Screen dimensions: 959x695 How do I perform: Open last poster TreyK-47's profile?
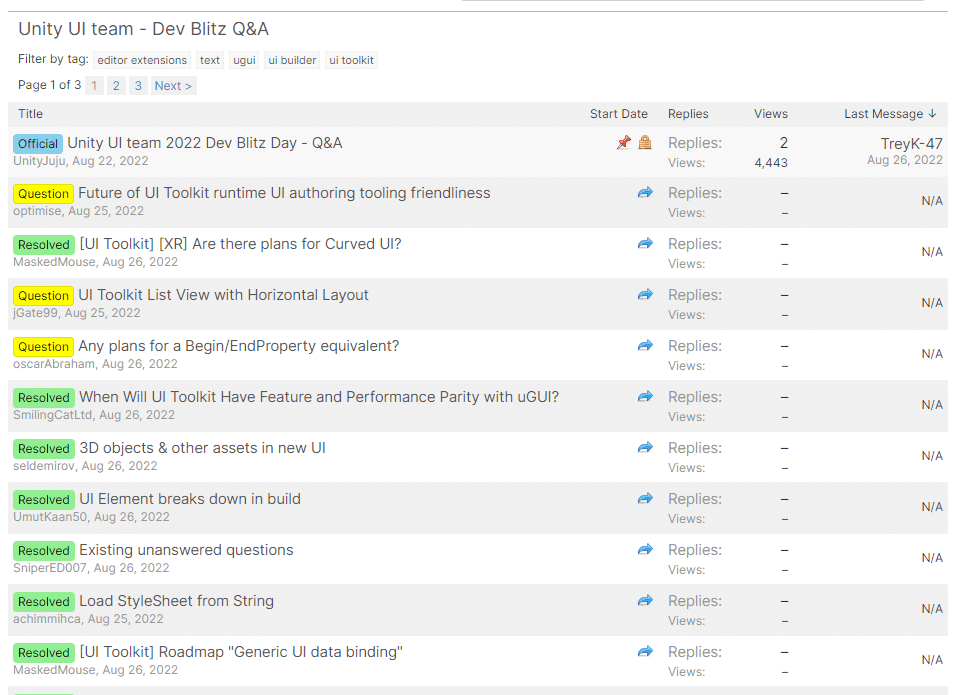[x=911, y=144]
